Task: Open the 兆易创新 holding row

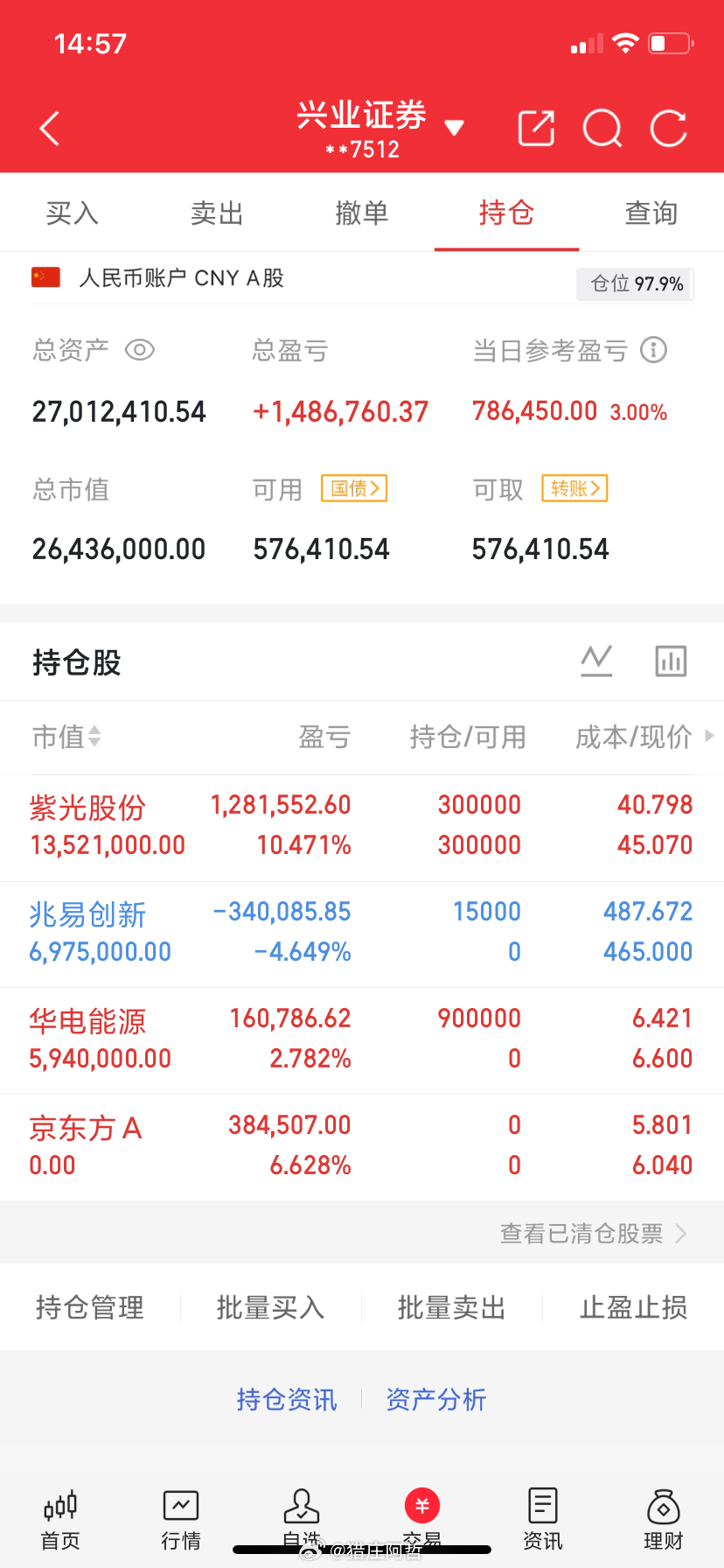Action: 362,934
